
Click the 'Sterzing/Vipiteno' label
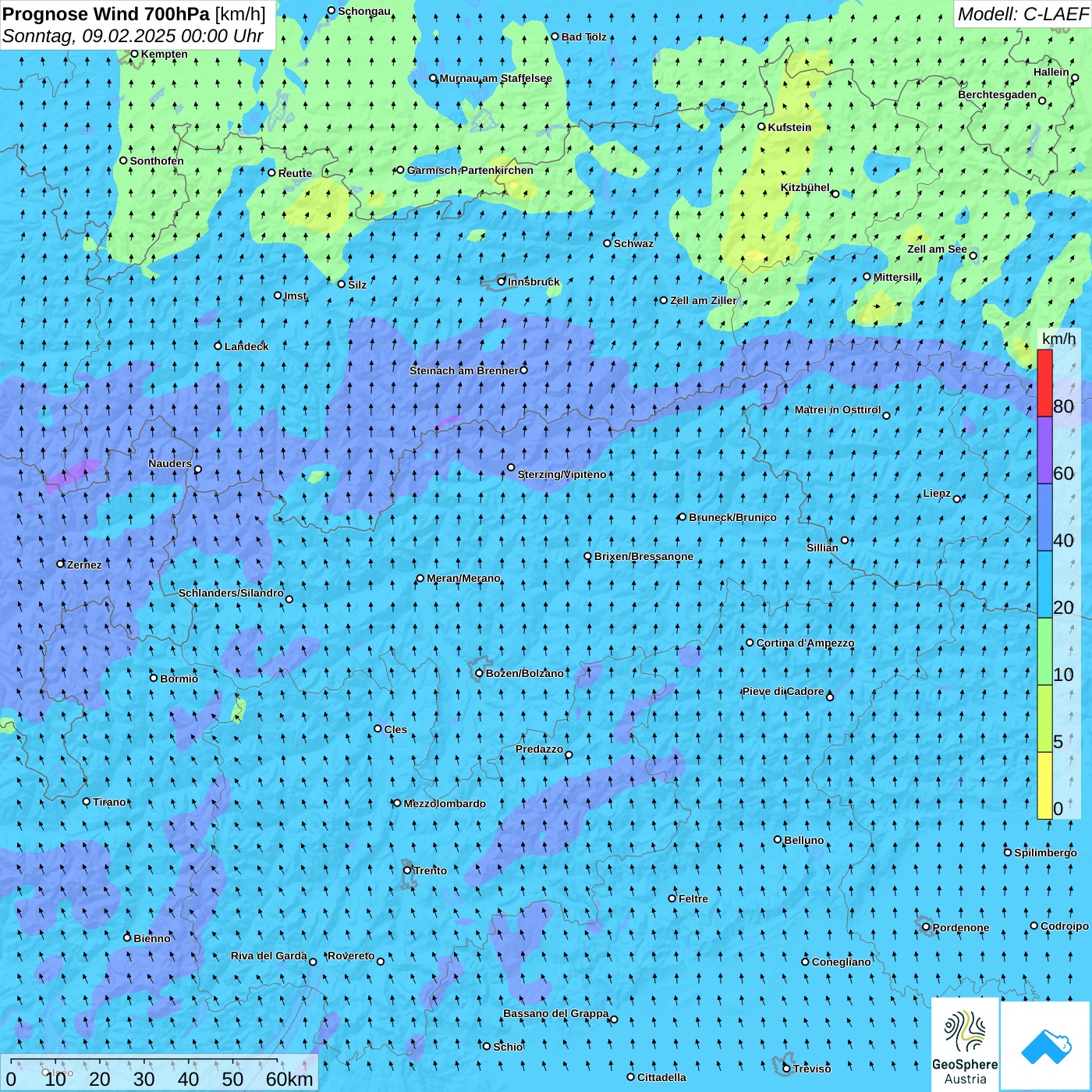[562, 474]
